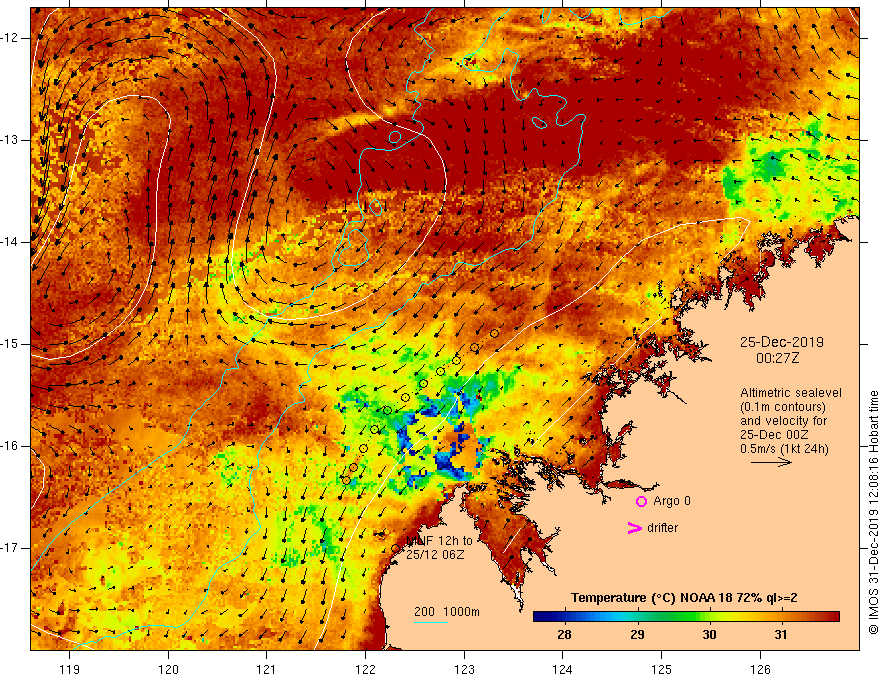Click the "25-Dec-2019" date text
Image resolution: width=880 pixels, height=680 pixels.
pos(782,342)
